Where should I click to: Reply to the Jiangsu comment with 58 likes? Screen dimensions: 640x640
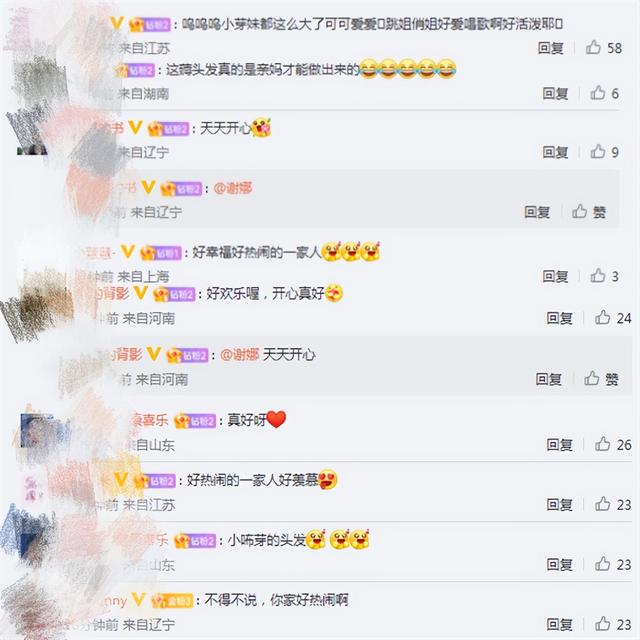551,48
